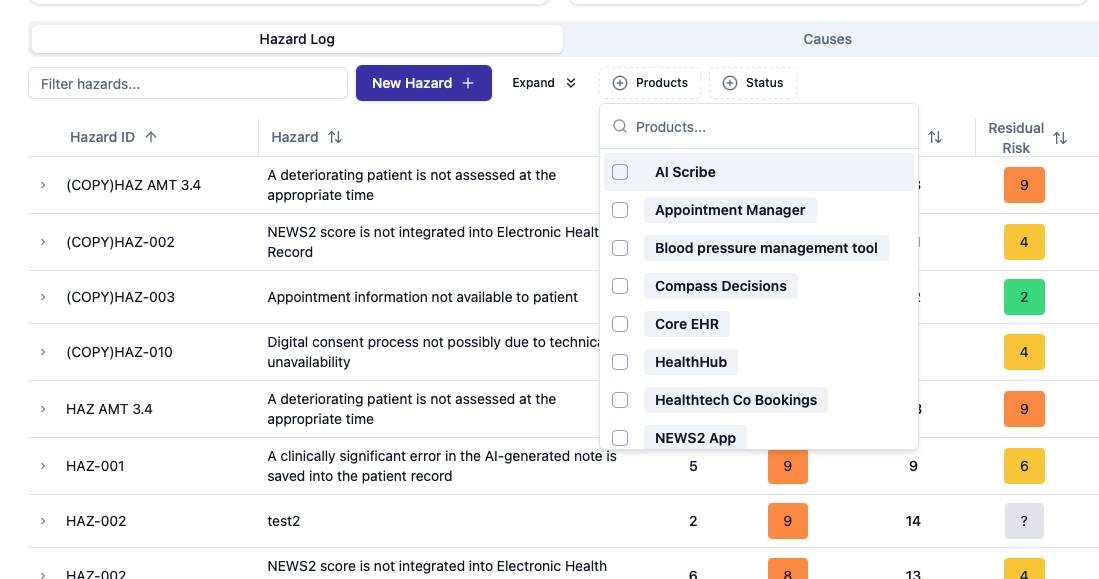Open the Products filter dropdown
The height and width of the screenshot is (579, 1099).
[650, 83]
